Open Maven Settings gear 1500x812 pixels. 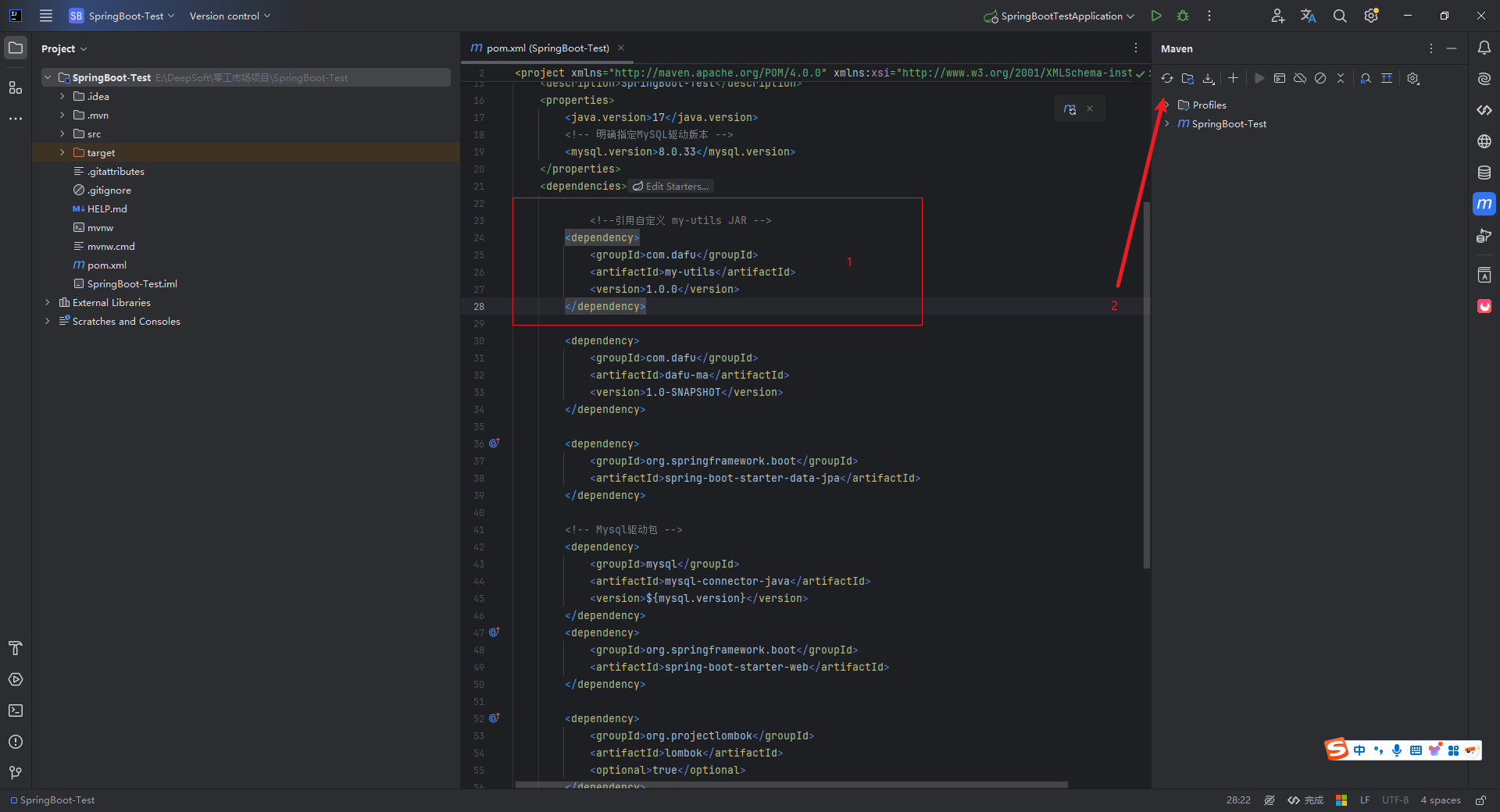click(1413, 78)
